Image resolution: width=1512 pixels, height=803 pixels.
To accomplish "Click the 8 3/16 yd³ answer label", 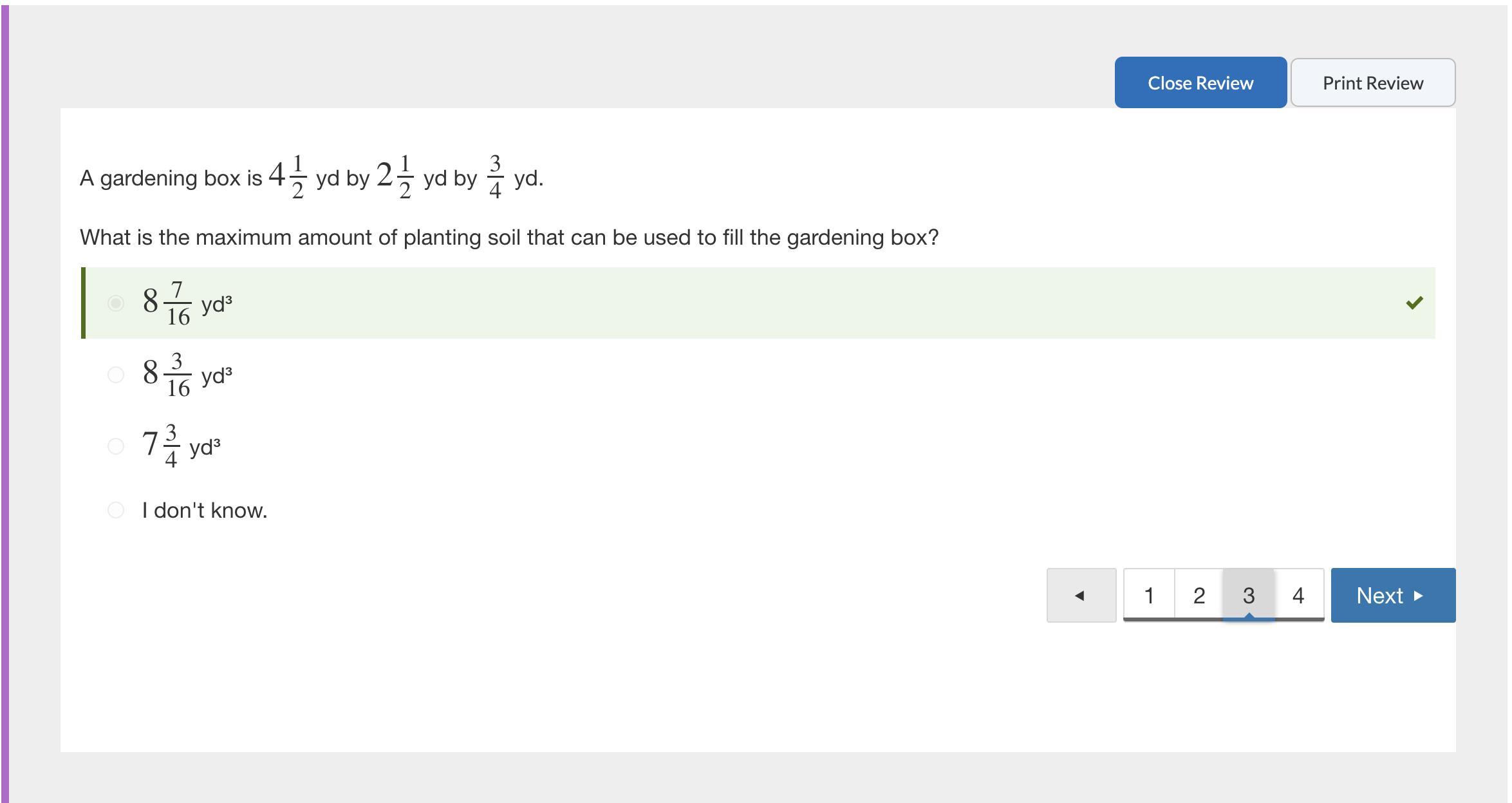I will pos(187,375).
